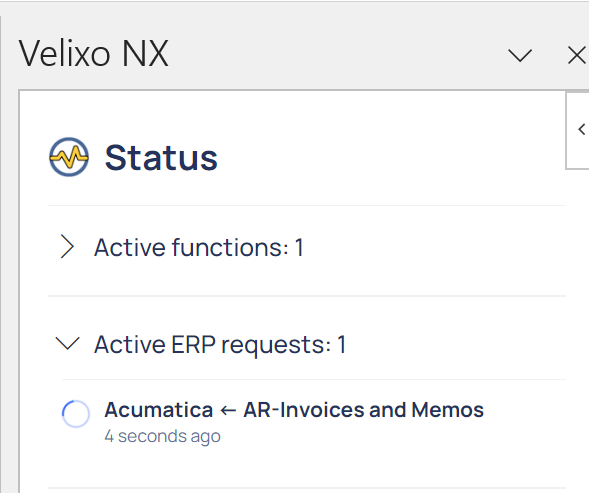The image size is (589, 493).
Task: Select the AR-Invoices and Memos text
Action: pyautogui.click(x=364, y=410)
